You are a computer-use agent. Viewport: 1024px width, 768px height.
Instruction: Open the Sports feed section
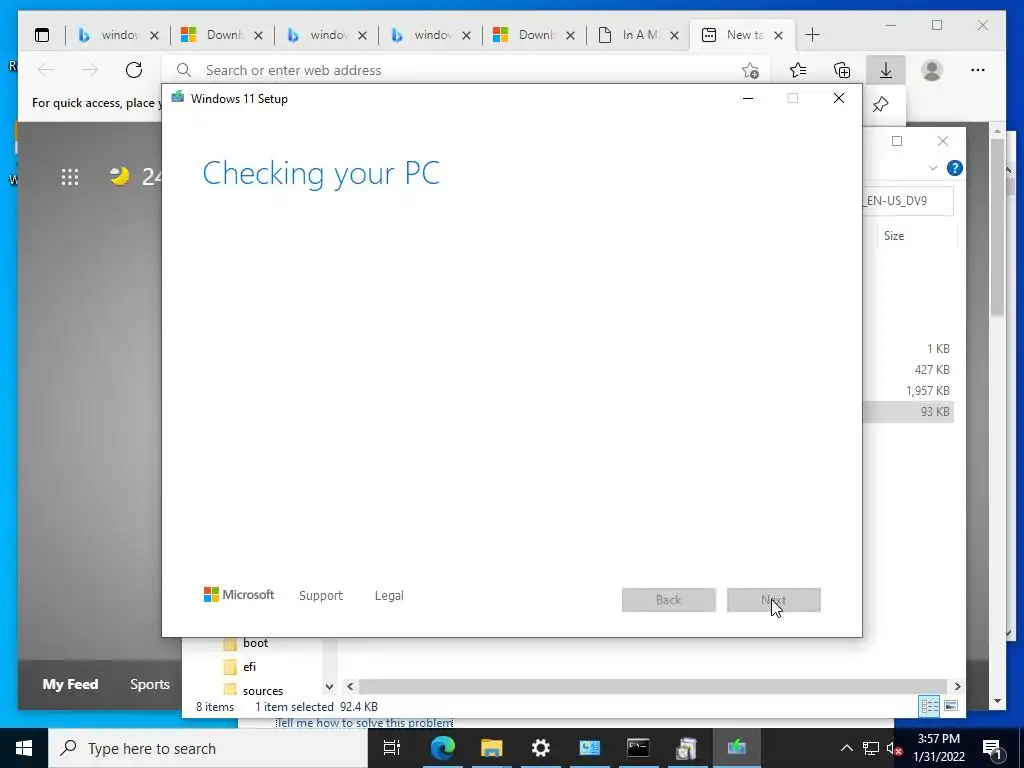click(x=150, y=684)
